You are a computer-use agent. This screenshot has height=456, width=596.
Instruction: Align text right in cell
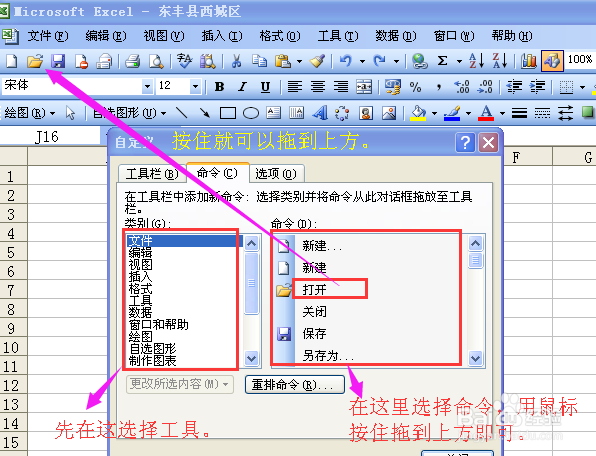341,87
